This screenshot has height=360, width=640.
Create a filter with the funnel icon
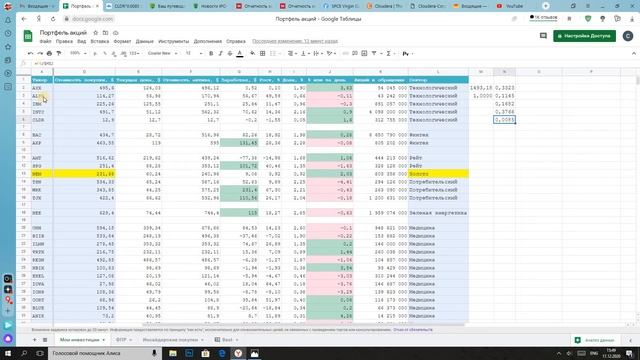point(374,53)
